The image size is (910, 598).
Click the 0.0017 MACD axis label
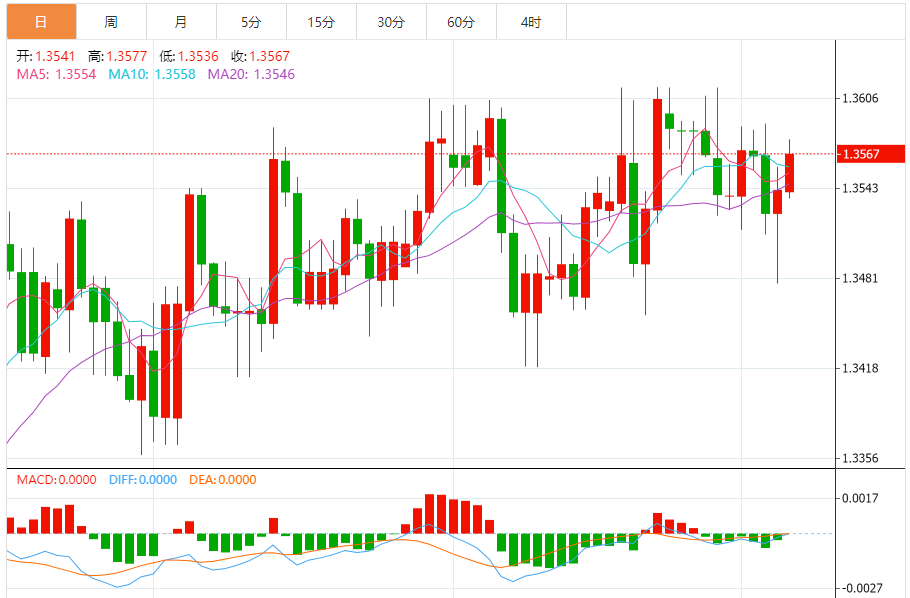861,498
